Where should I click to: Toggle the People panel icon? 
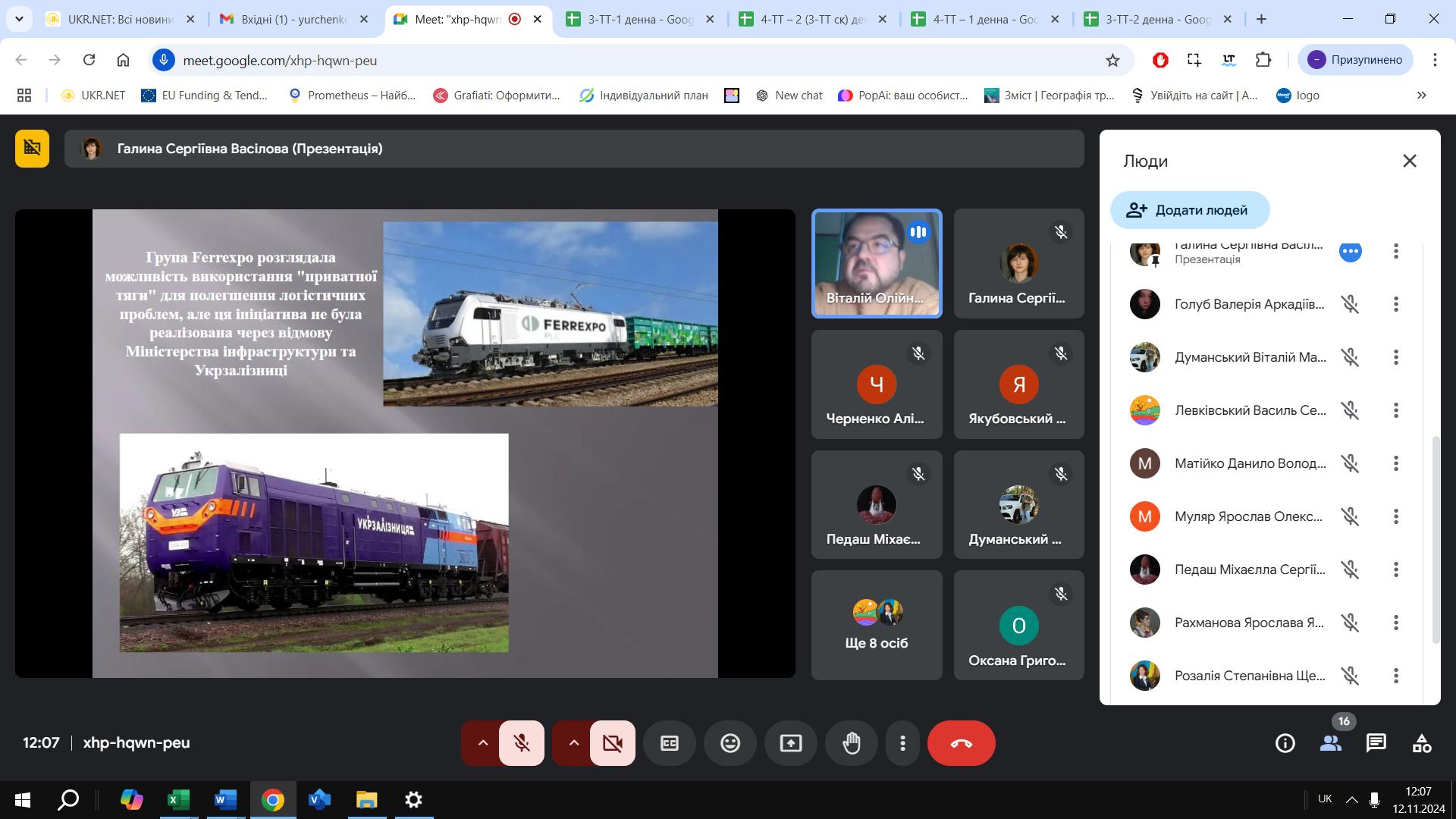(x=1331, y=743)
